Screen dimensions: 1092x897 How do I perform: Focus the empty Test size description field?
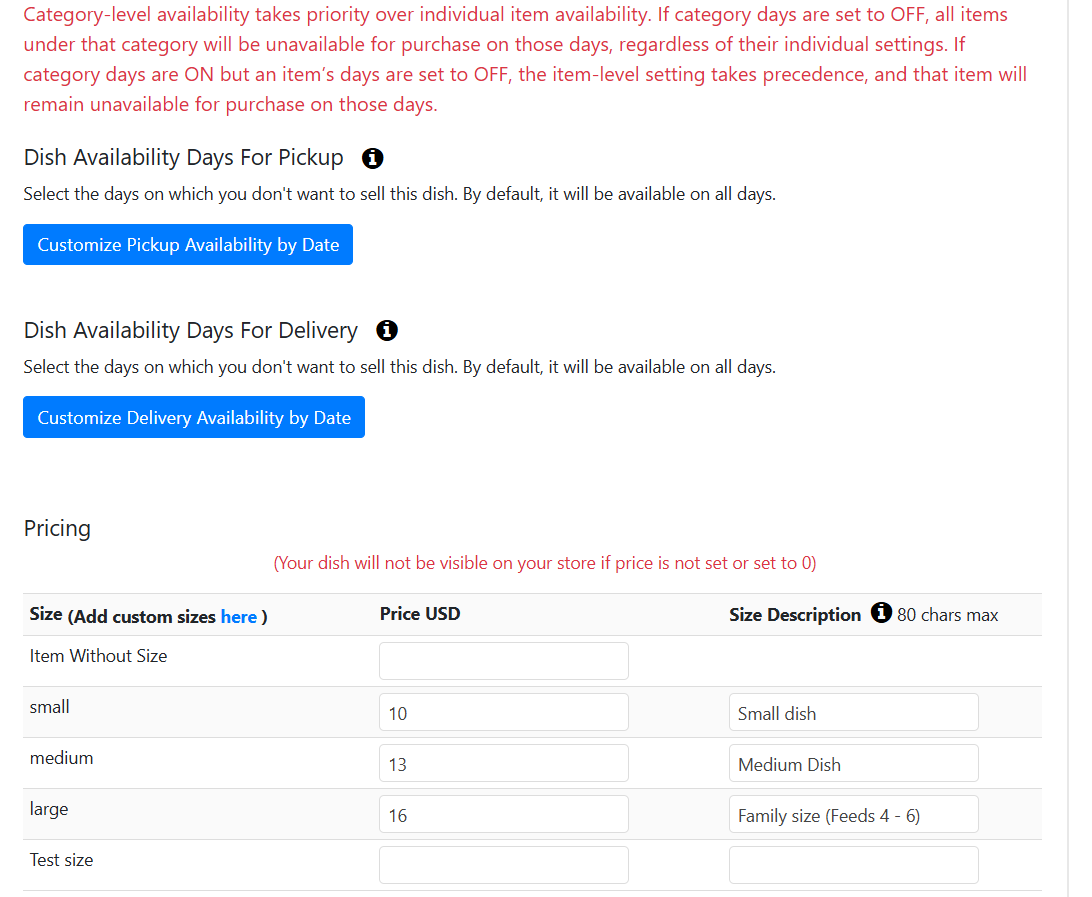(853, 865)
